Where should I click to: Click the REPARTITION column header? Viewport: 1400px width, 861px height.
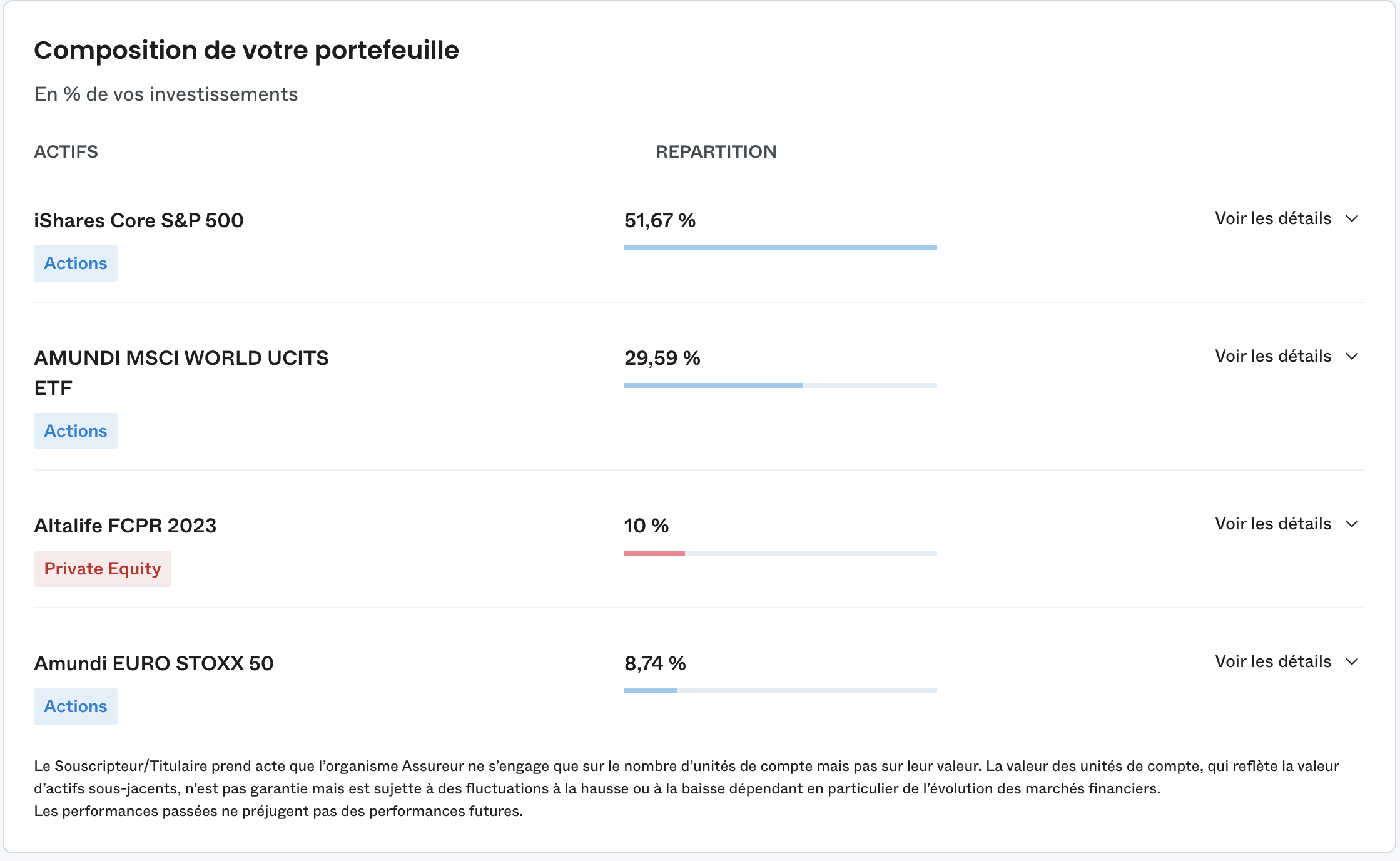coord(716,151)
